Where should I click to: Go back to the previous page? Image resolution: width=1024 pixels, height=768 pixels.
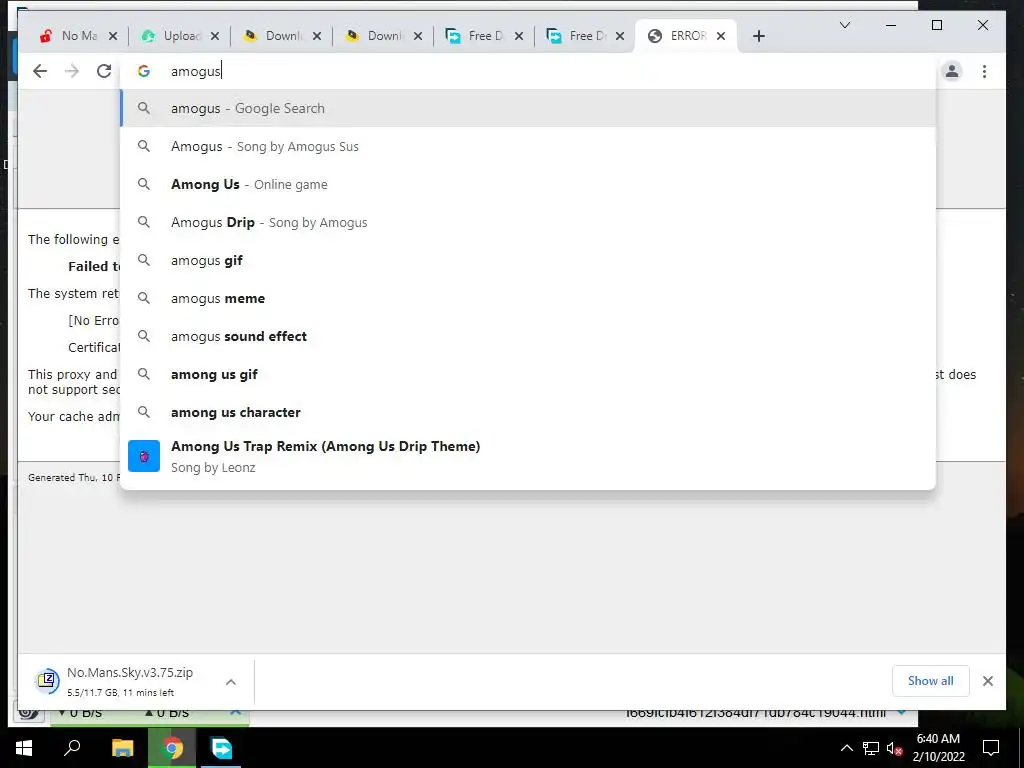point(40,71)
